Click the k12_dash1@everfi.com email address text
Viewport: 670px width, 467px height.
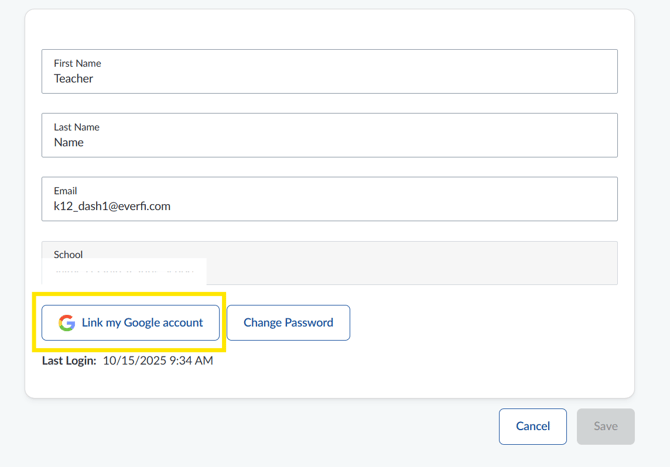112,207
